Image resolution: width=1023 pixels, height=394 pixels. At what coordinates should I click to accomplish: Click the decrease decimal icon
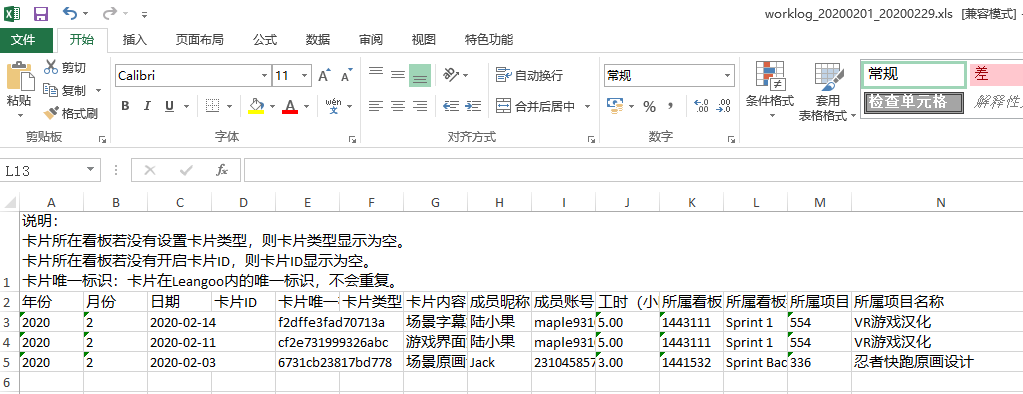(724, 106)
